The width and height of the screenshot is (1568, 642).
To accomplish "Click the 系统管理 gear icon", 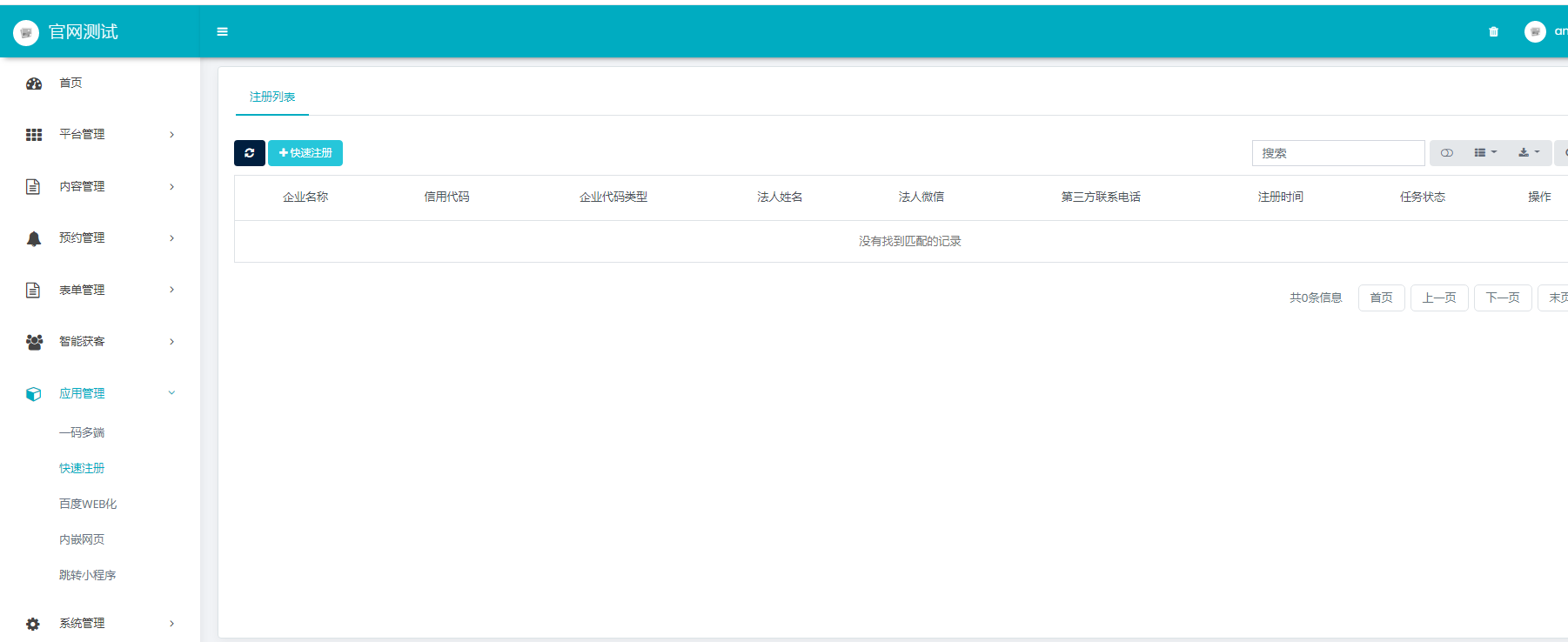I will pos(33,624).
